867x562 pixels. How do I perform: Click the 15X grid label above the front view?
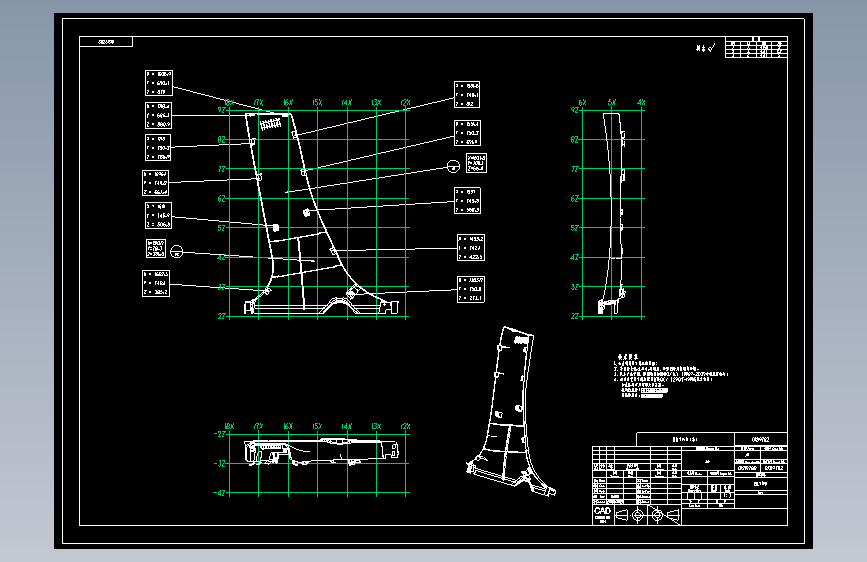point(317,103)
